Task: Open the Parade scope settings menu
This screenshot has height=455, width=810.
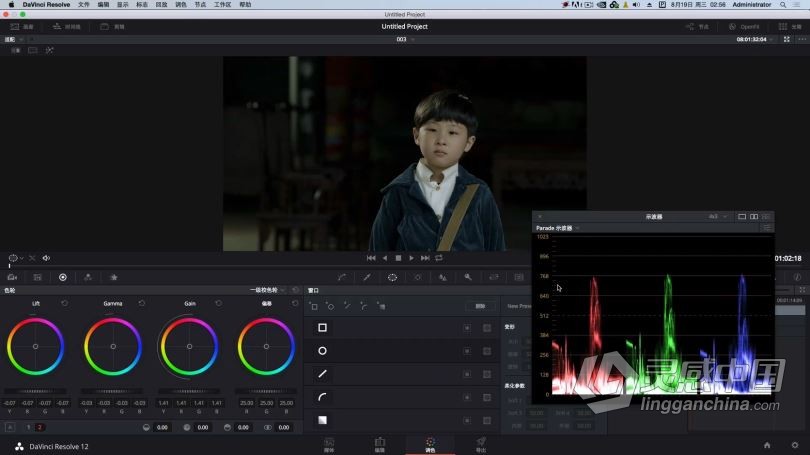Action: click(767, 228)
